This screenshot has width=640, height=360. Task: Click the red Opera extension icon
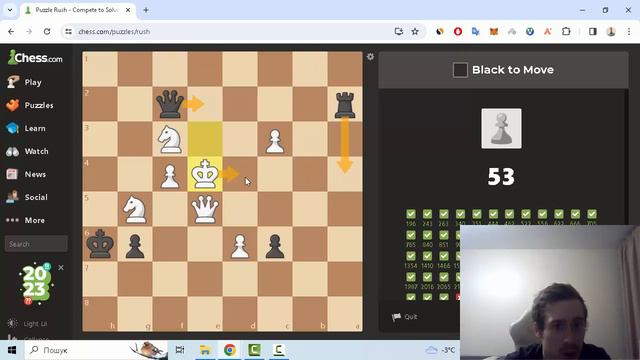(x=458, y=31)
